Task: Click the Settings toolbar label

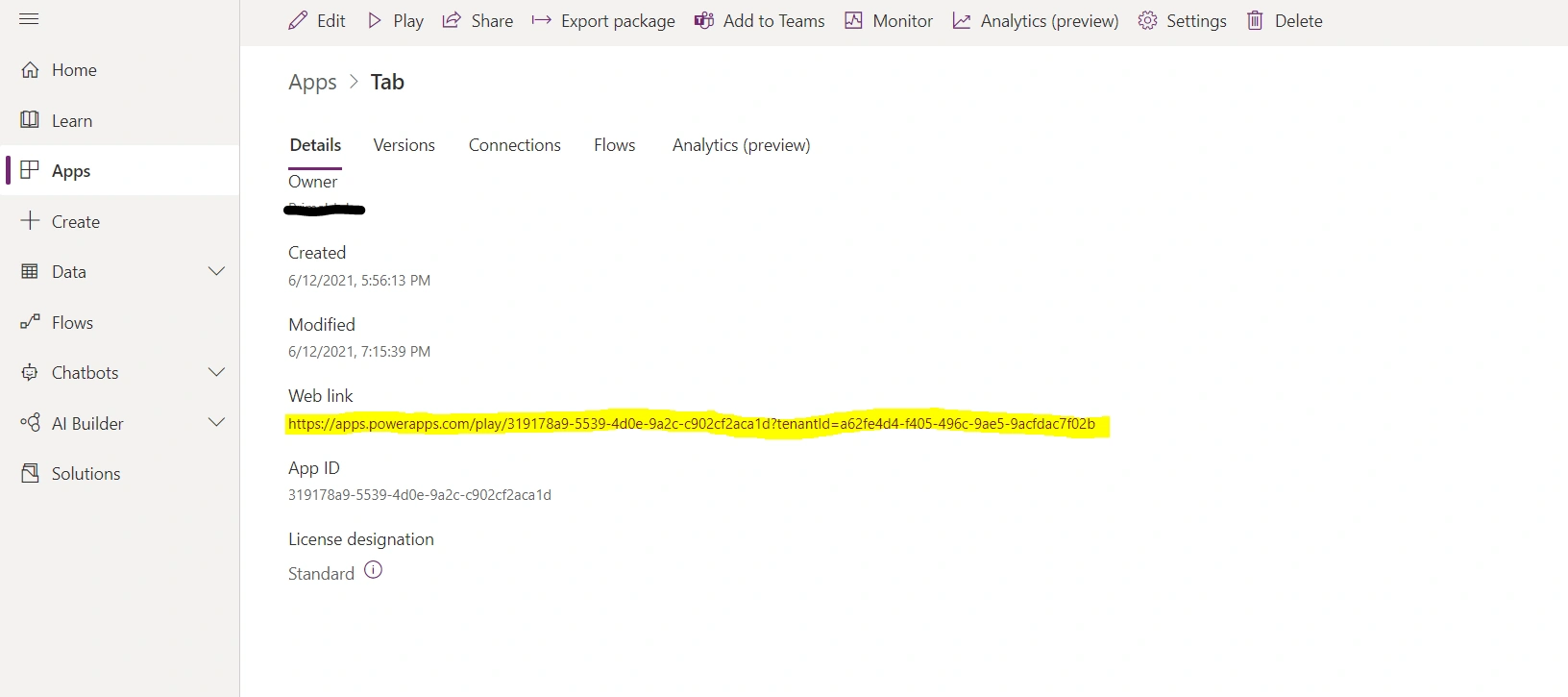Action: point(1196,20)
